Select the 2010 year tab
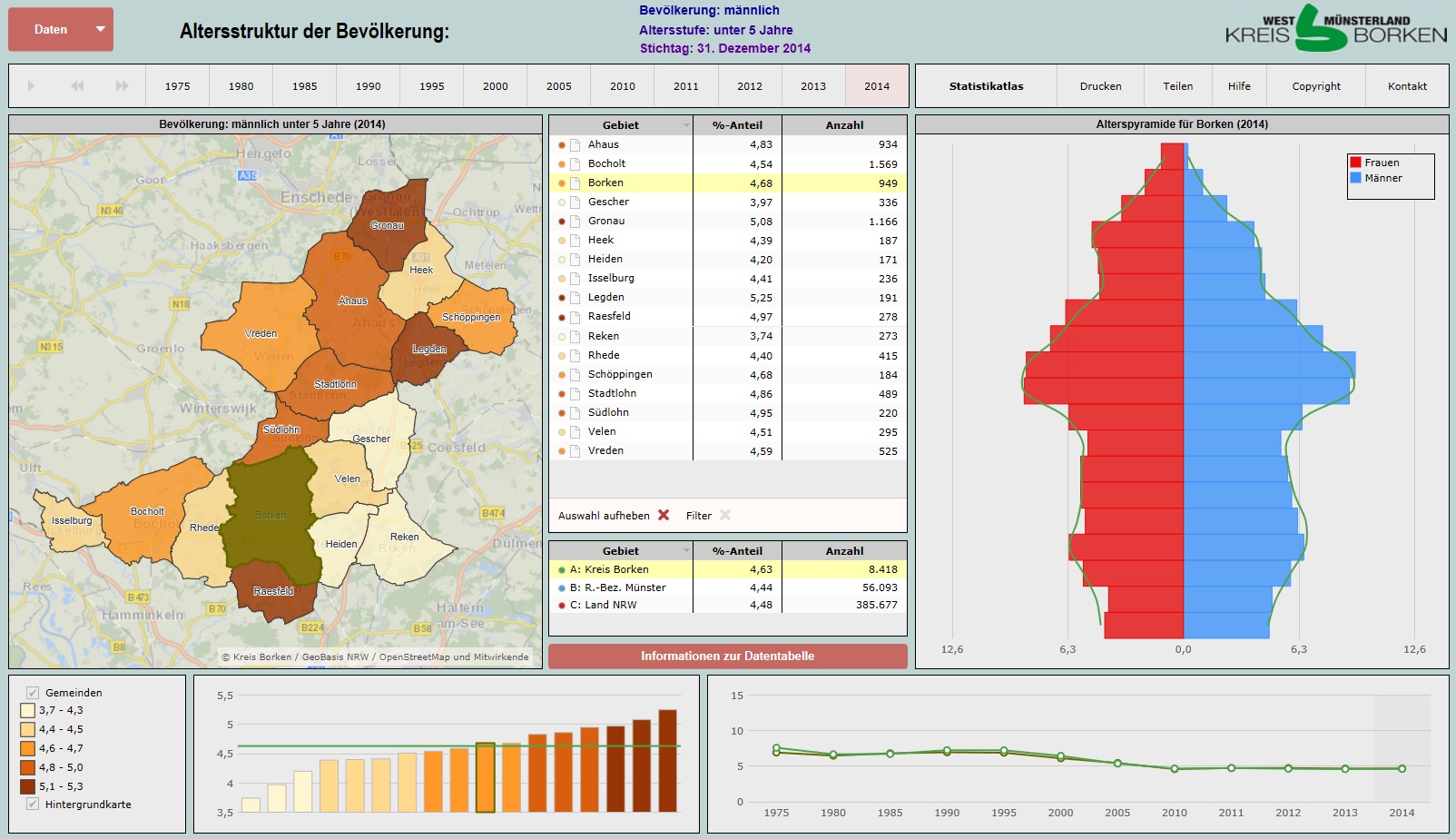 (x=623, y=86)
